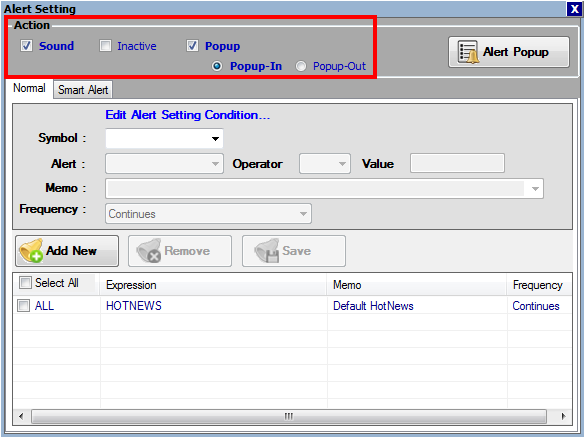
Task: Choose the Popup-In radio option
Action: [217, 66]
